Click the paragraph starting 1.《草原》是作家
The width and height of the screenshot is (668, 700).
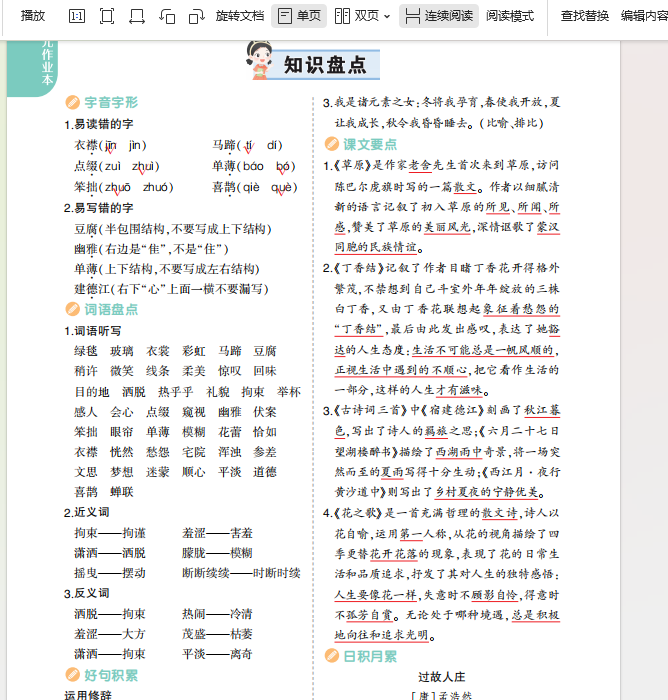(442, 206)
